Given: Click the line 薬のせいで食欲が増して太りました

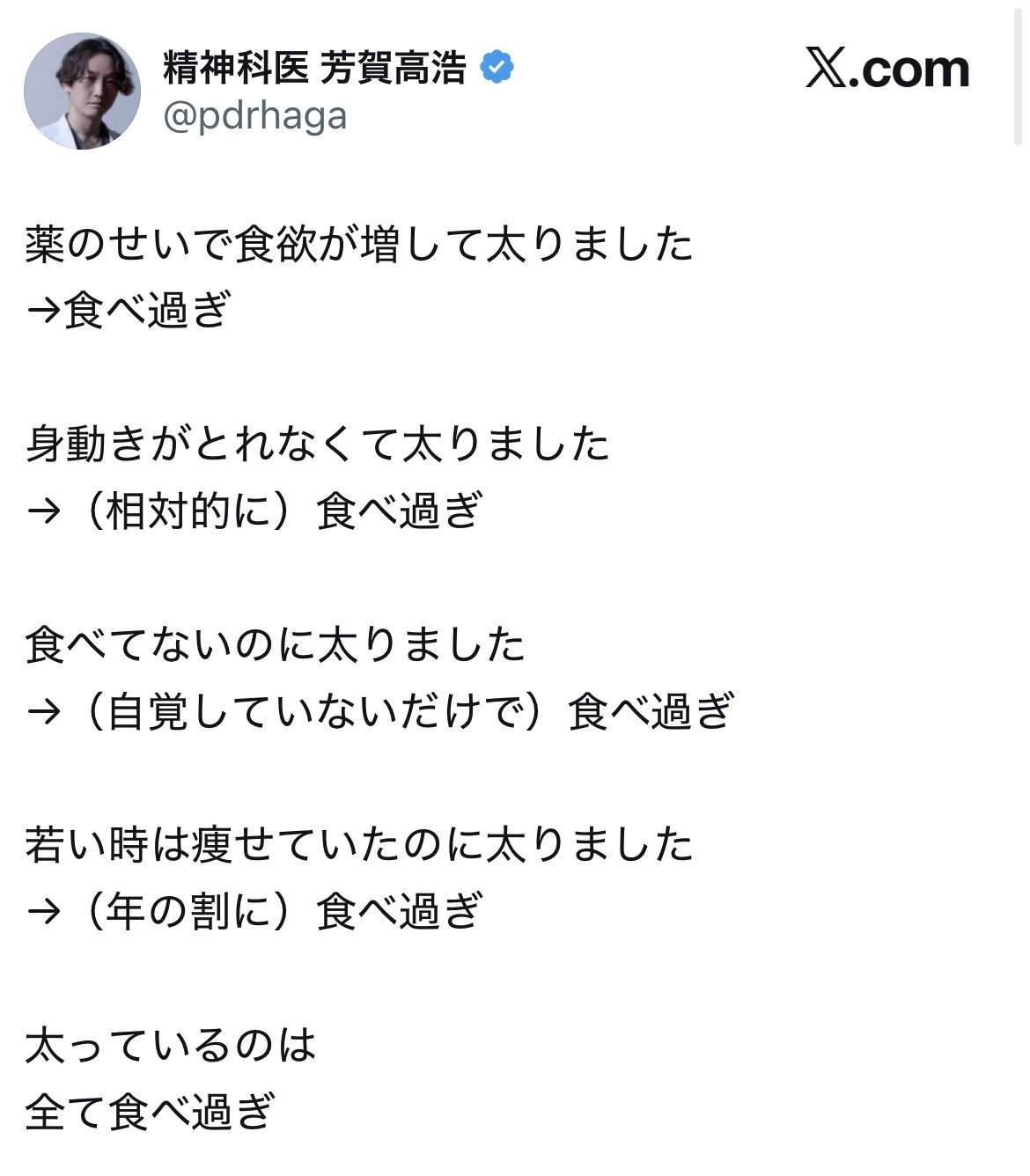Looking at the screenshot, I should pos(359,244).
